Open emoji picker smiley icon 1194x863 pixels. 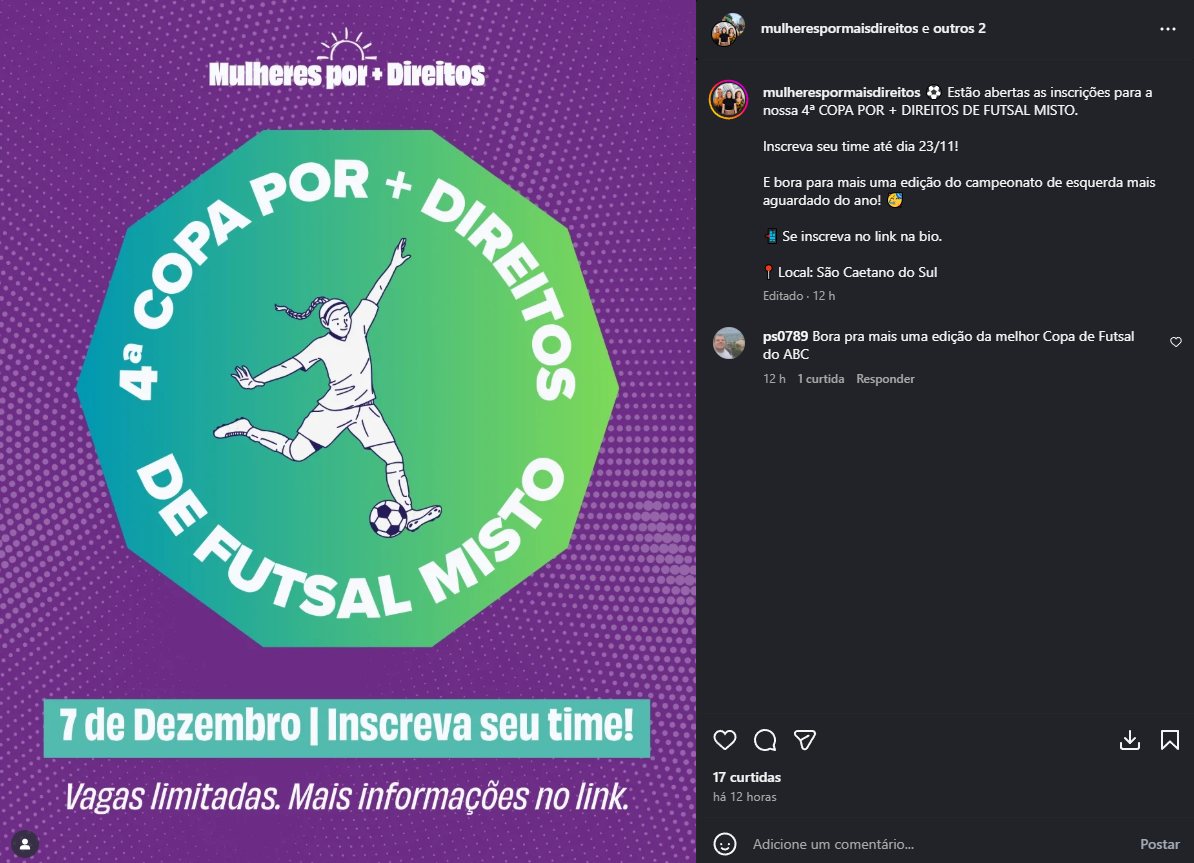pos(725,844)
